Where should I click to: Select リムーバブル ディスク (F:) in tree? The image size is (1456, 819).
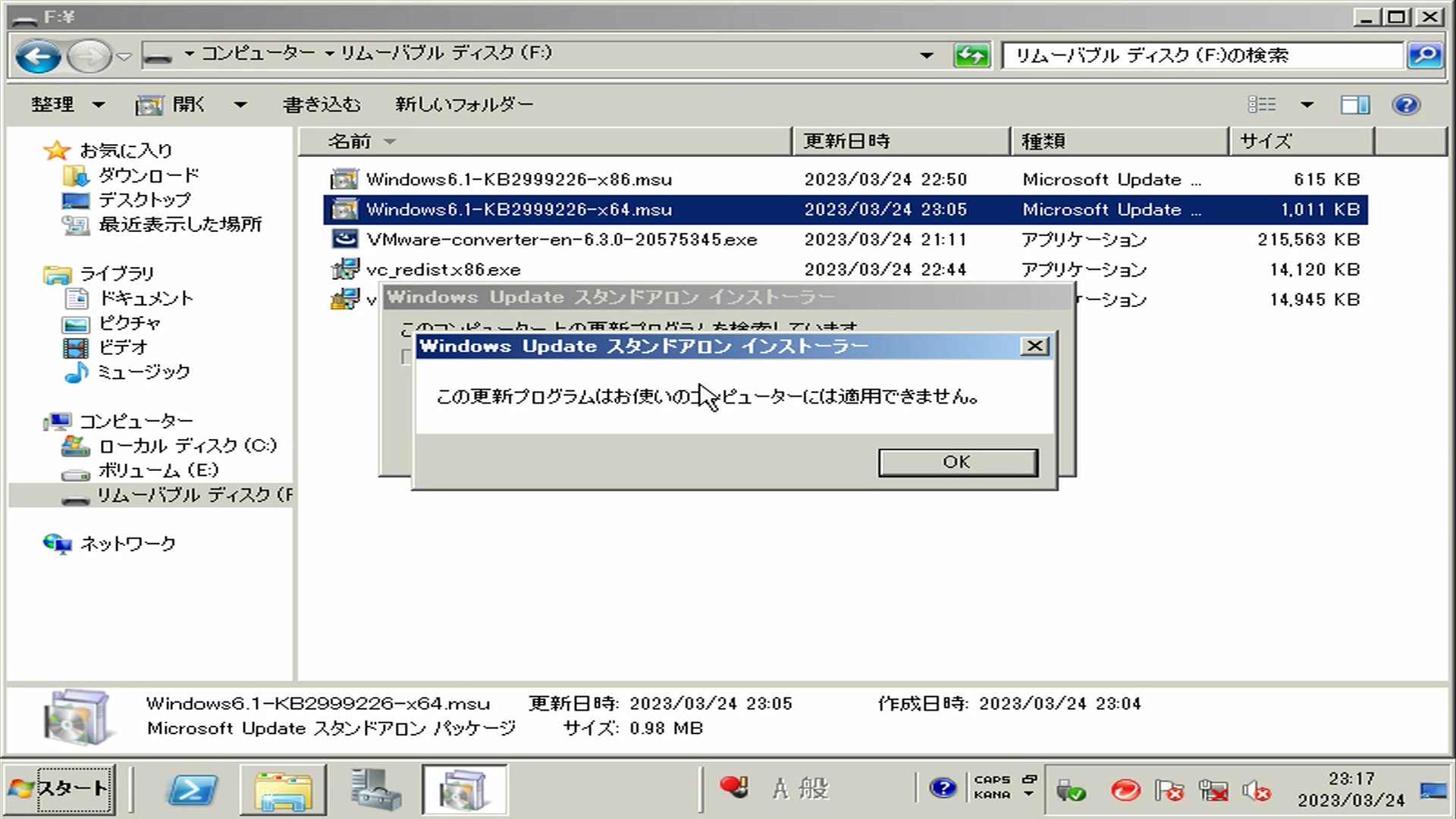coord(194,495)
